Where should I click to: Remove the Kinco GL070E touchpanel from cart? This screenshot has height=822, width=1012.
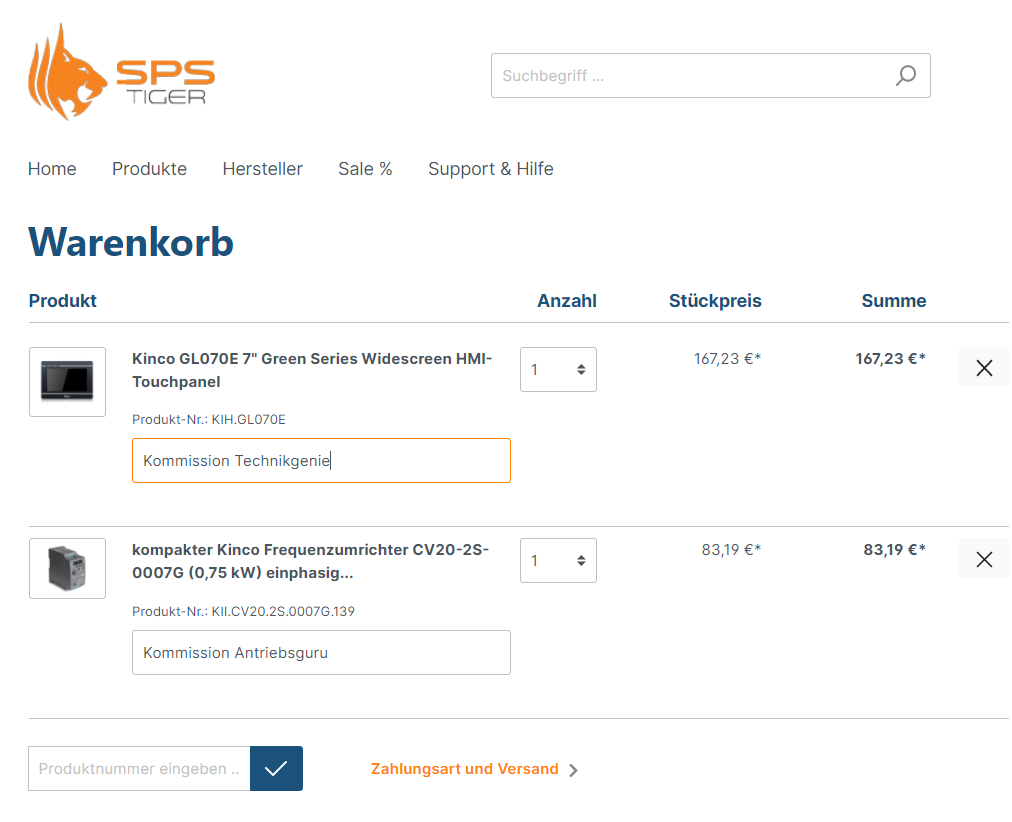click(983, 367)
